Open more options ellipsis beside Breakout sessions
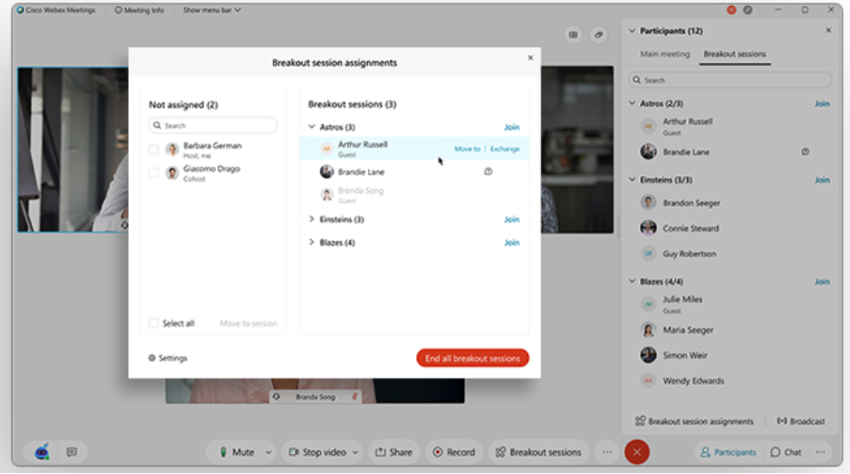 point(607,452)
